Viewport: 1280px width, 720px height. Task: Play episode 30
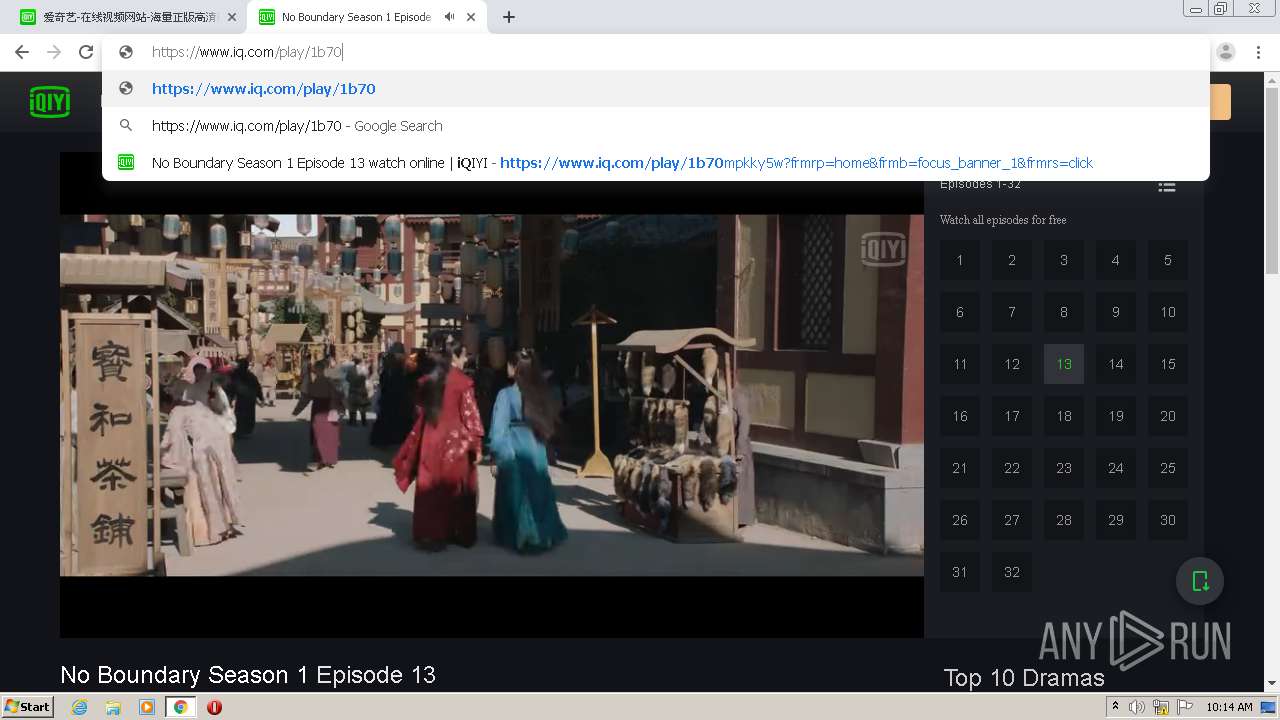point(1168,520)
